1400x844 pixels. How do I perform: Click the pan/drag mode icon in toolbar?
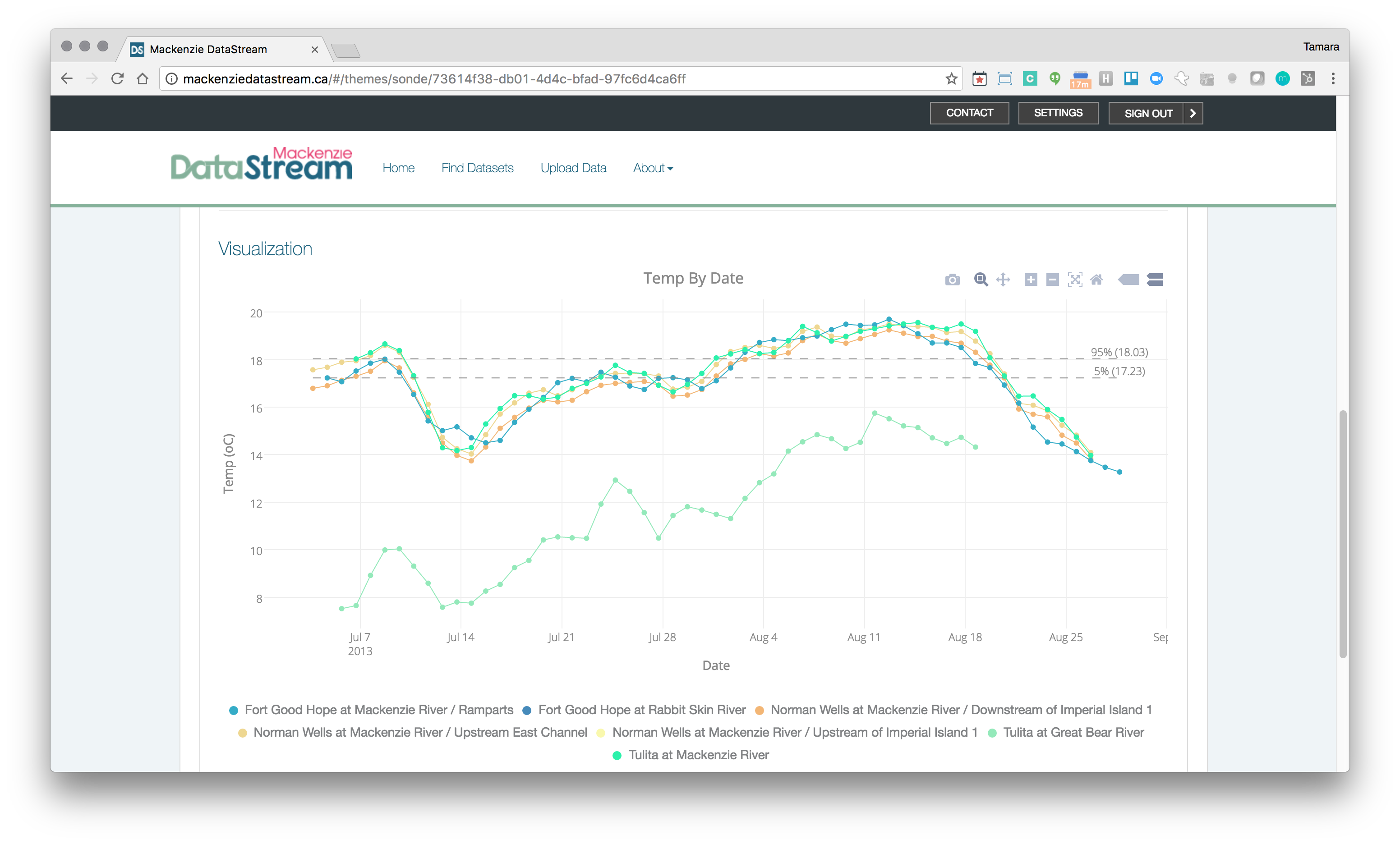pyautogui.click(x=1003, y=279)
